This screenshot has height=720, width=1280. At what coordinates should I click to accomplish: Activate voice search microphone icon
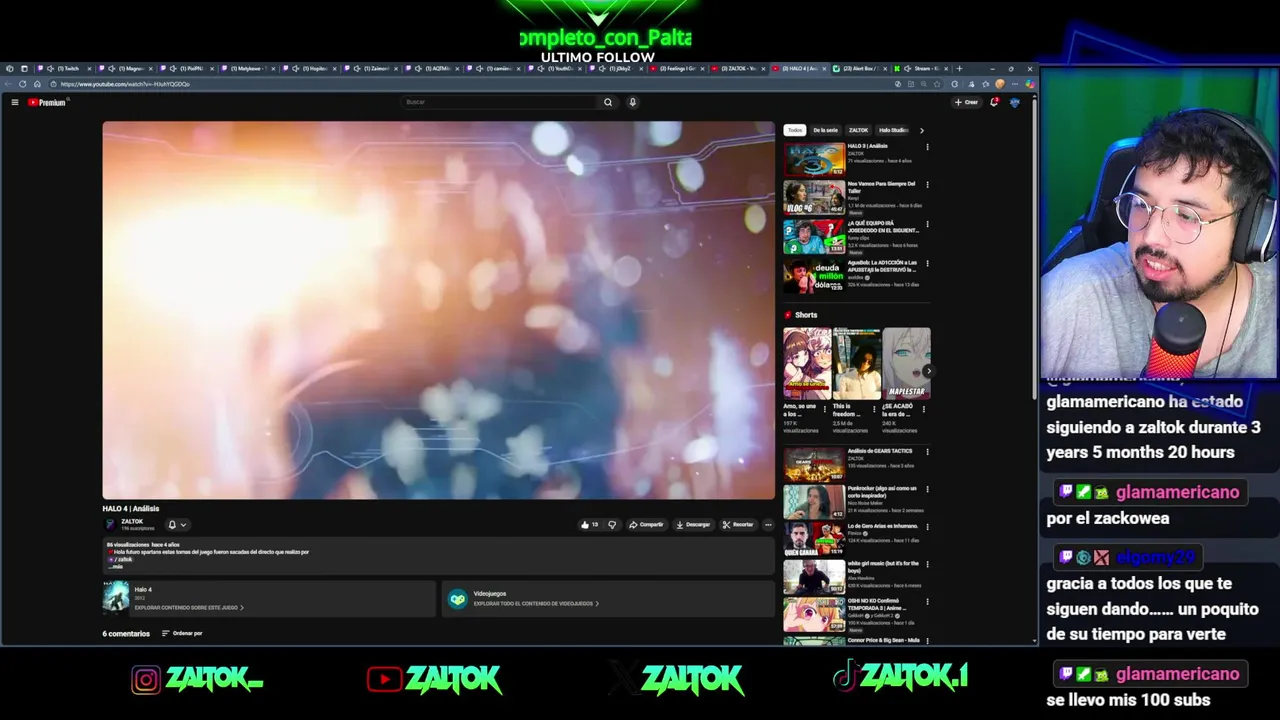pyautogui.click(x=632, y=102)
